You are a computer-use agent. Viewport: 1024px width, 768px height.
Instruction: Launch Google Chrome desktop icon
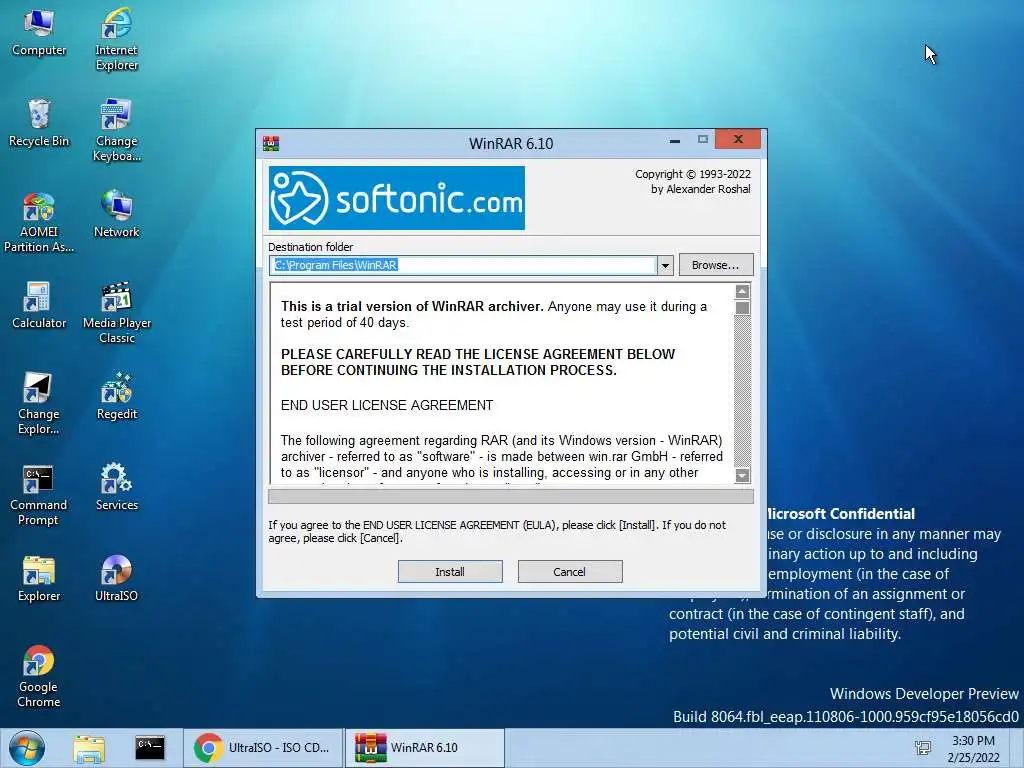coord(39,677)
